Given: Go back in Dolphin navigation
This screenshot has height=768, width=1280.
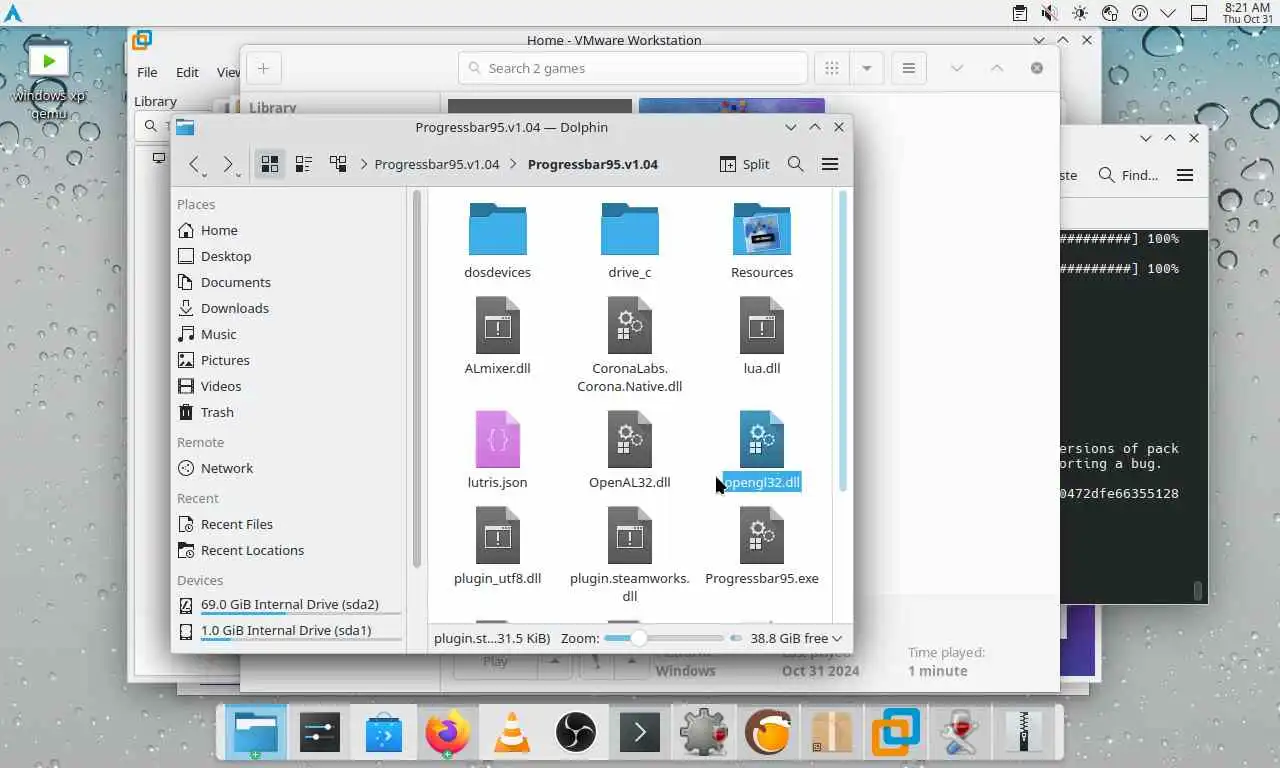Looking at the screenshot, I should point(195,164).
